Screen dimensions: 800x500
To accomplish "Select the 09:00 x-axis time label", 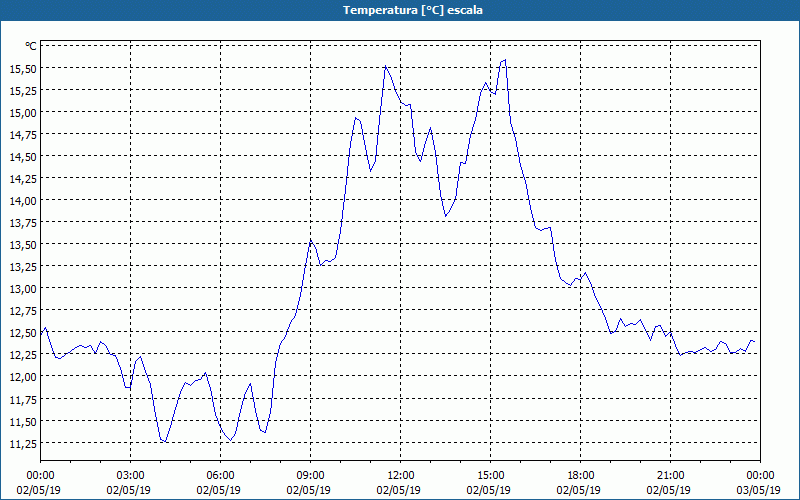I will 310,476.
